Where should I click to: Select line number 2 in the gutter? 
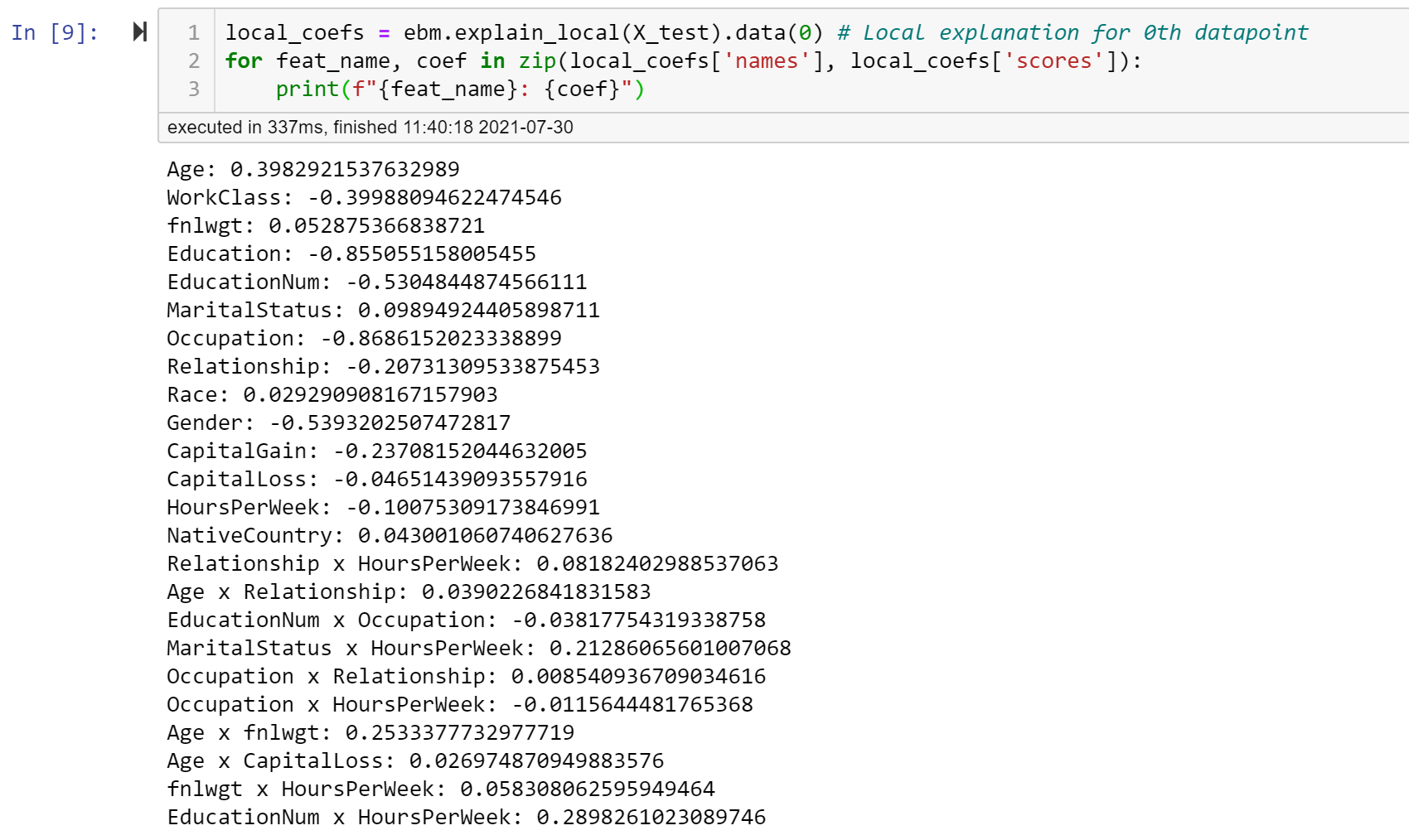point(192,60)
